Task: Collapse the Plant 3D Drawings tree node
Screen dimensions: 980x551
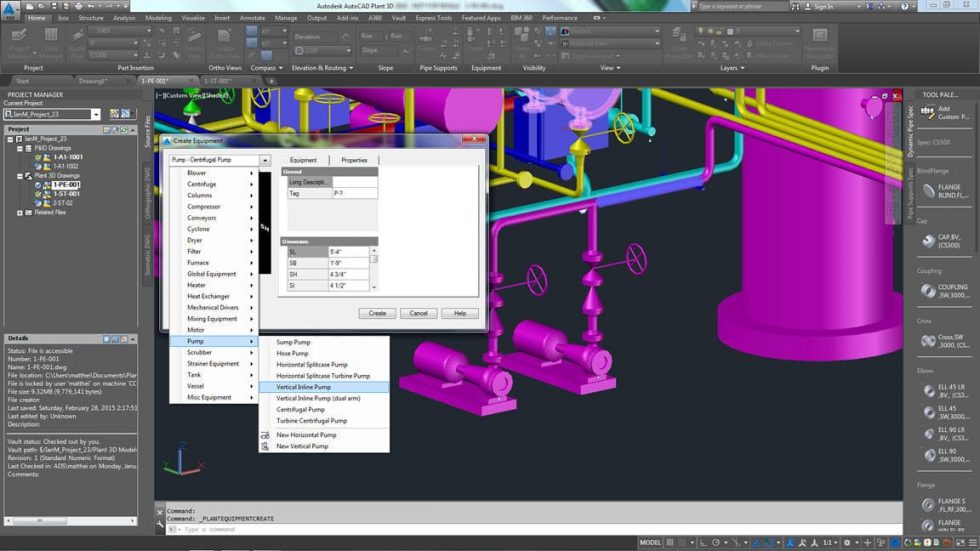Action: point(19,176)
